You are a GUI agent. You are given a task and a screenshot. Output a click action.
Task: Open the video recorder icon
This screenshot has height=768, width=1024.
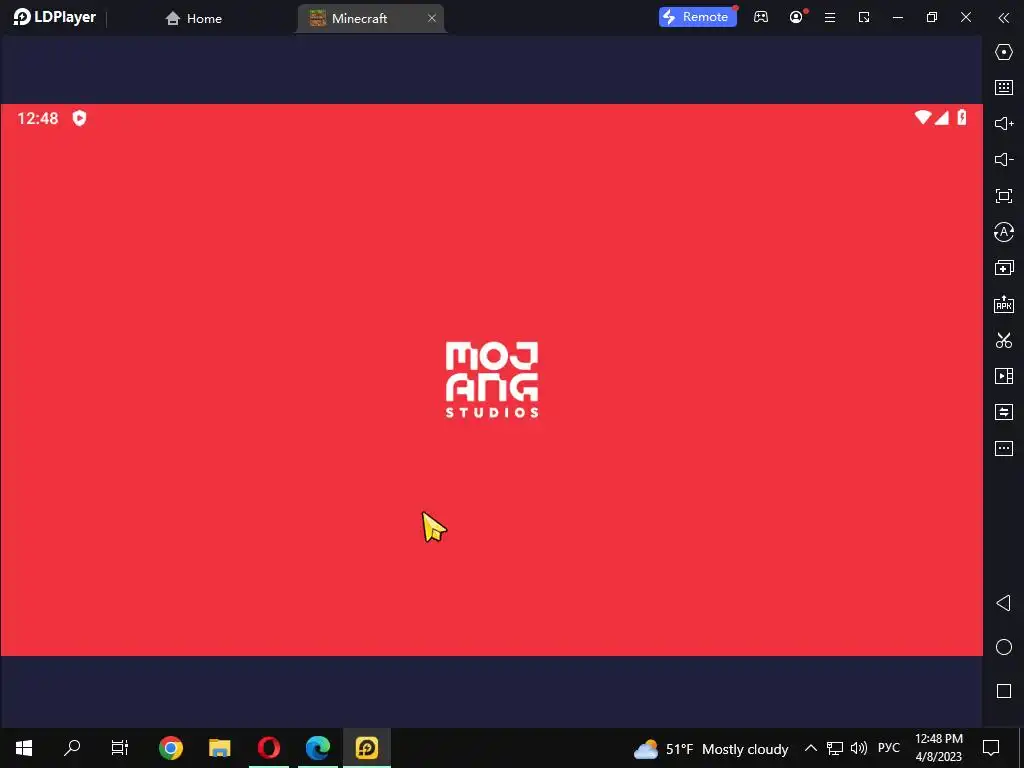(x=1004, y=376)
